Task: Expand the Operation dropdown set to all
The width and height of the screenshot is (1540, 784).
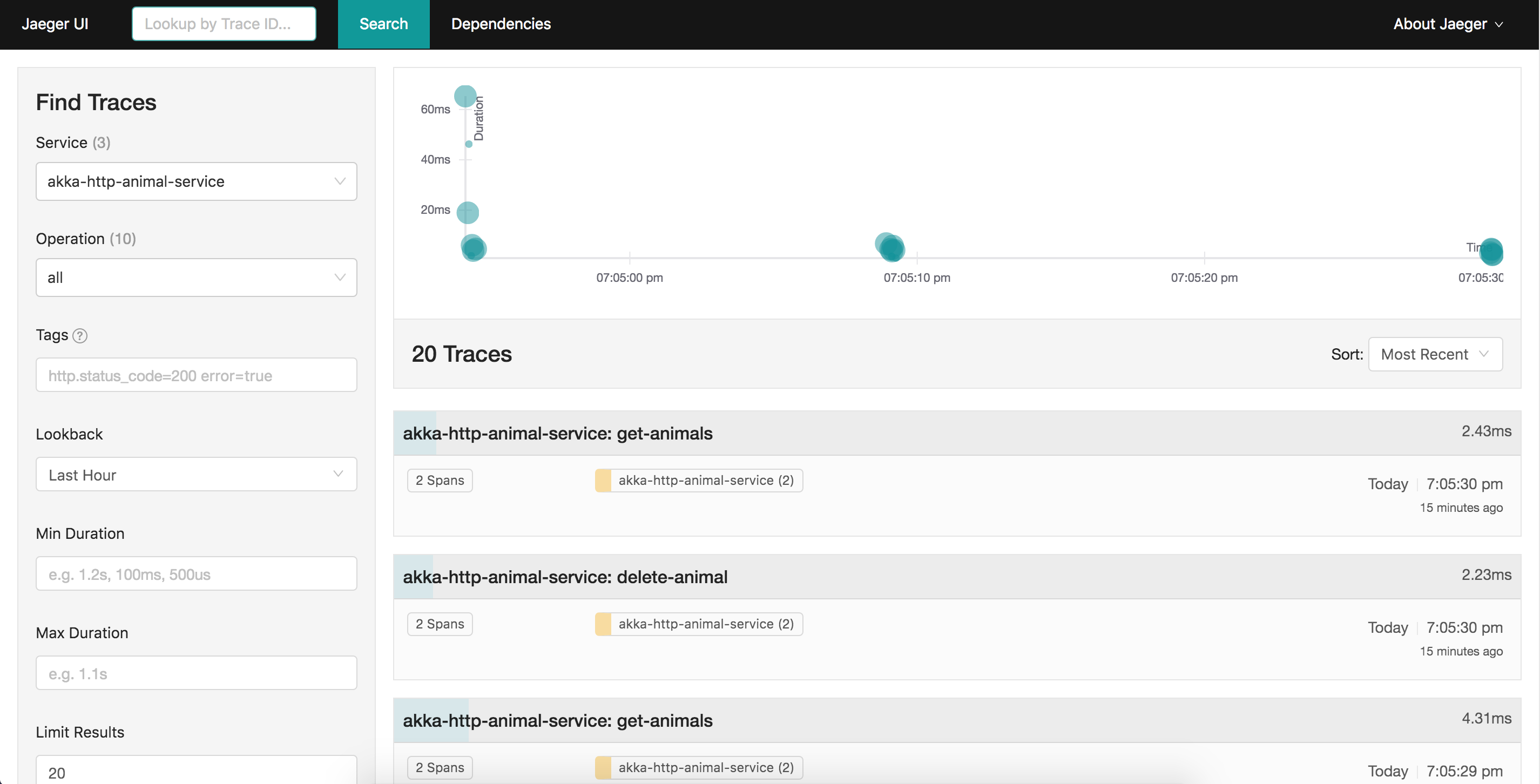Action: tap(196, 278)
